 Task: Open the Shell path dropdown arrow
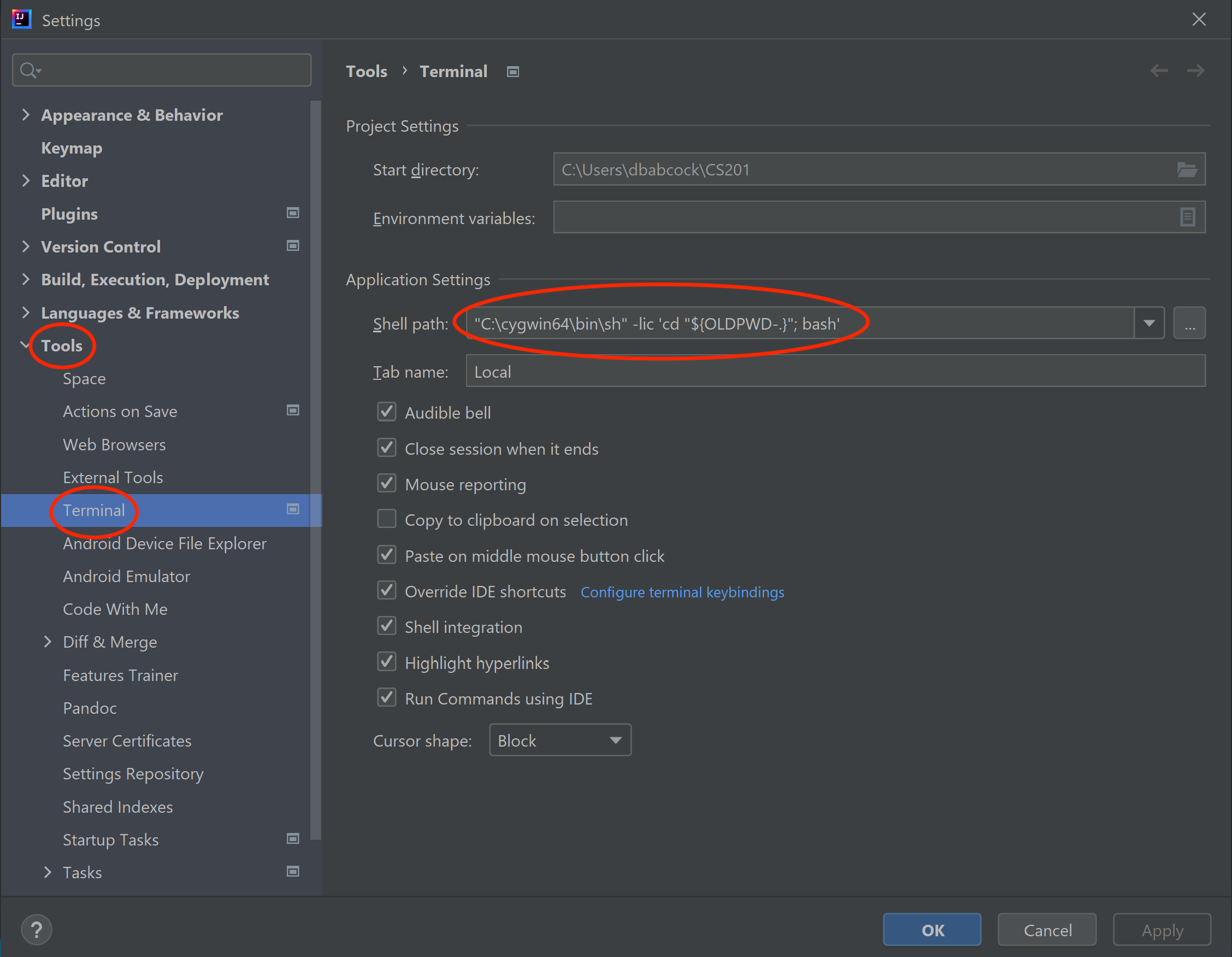point(1149,324)
